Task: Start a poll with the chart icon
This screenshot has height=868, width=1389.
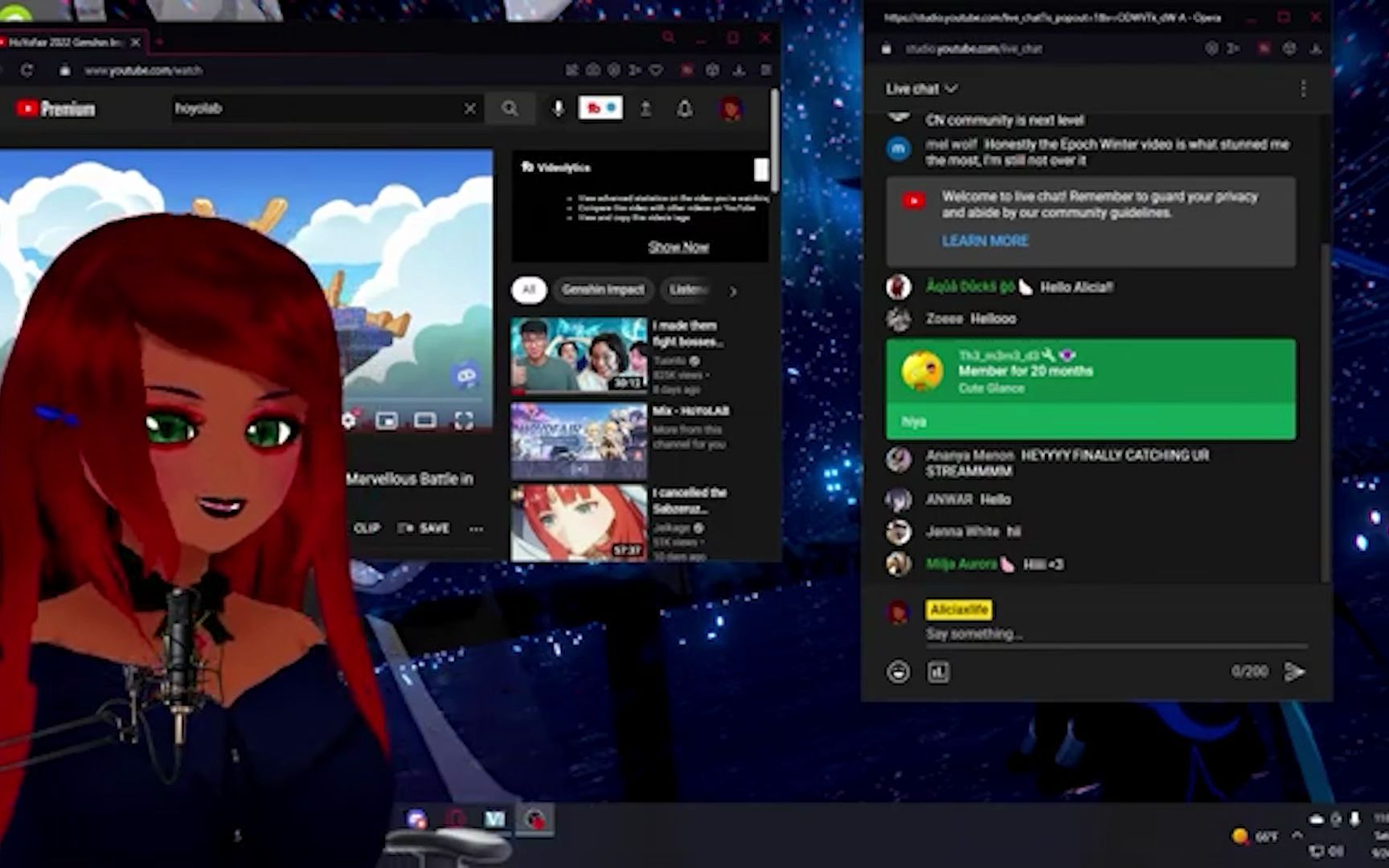Action: pyautogui.click(x=938, y=672)
